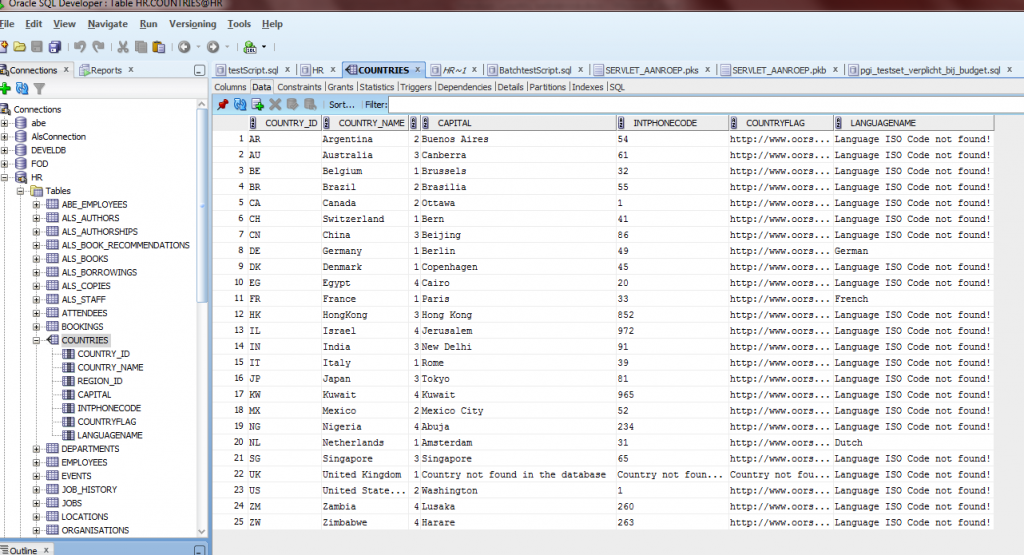Screen dimensions: 1024x555
Task: Close the testScript.sql editor tab
Action: click(287, 70)
